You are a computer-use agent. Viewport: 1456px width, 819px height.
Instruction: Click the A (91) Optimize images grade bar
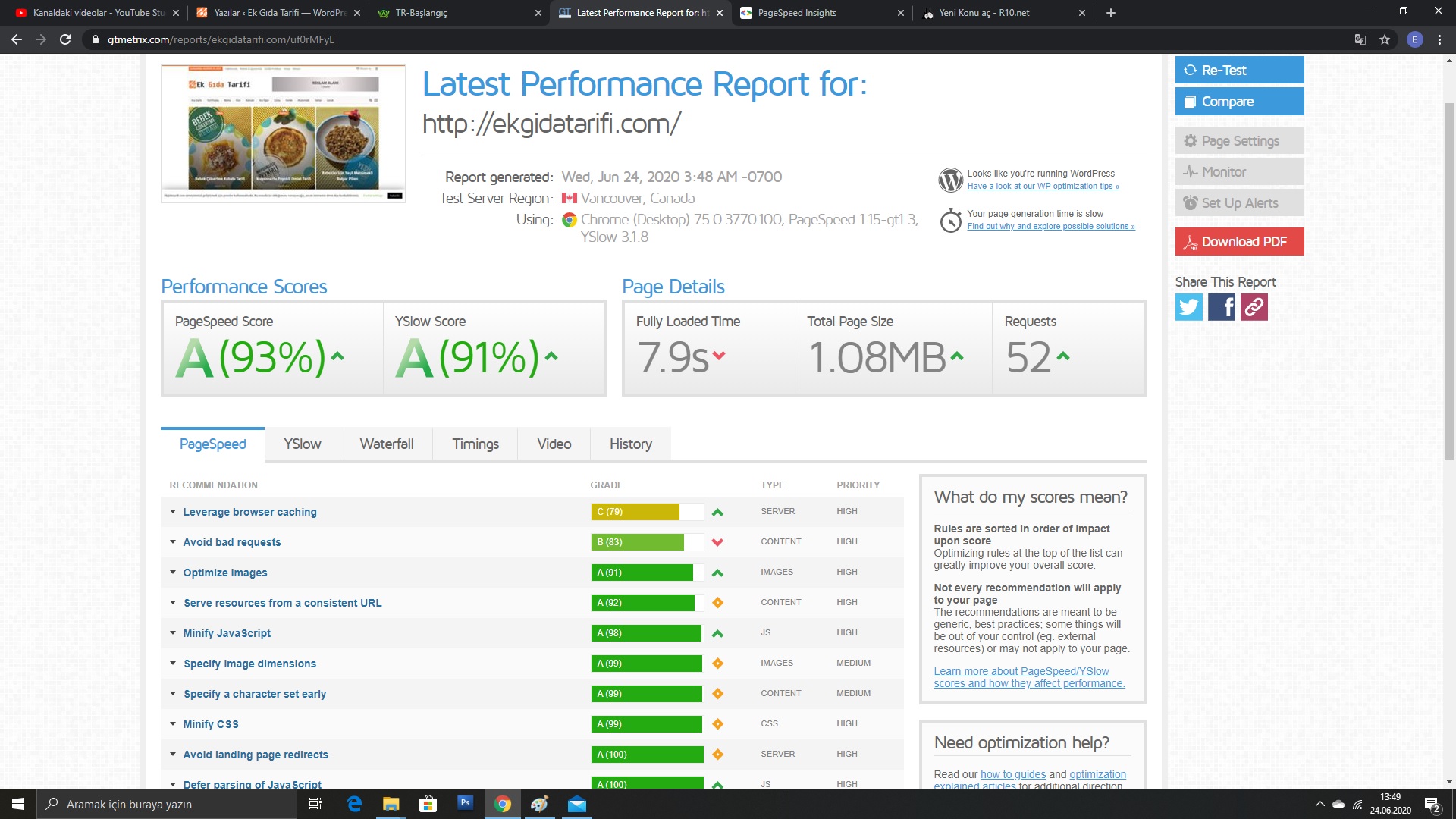[647, 573]
